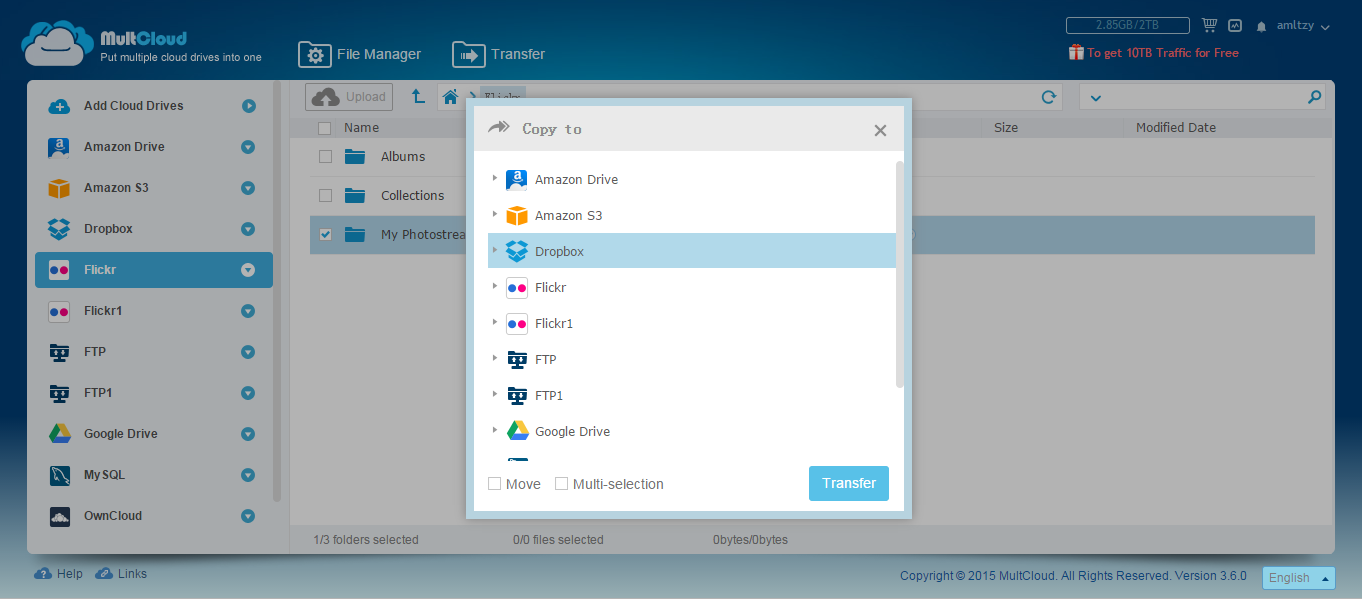
Task: Tick the Albums folder checkbox
Action: click(x=325, y=156)
